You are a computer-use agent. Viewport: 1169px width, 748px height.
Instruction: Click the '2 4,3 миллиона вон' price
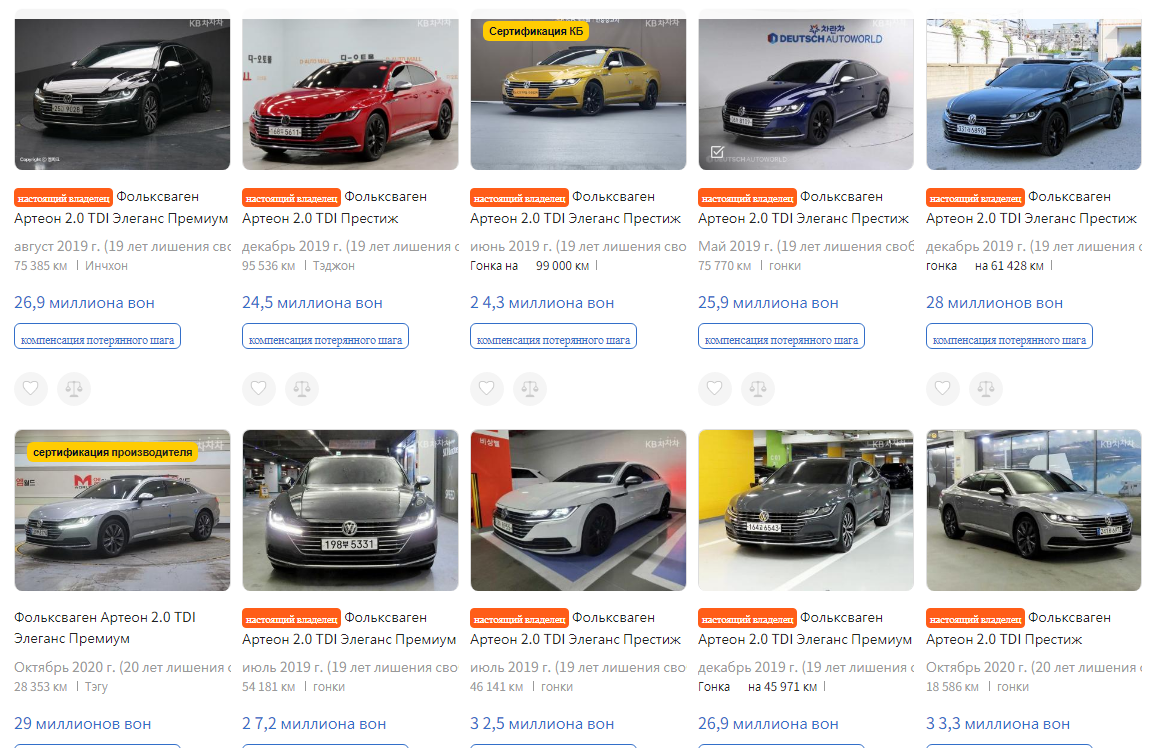[542, 303]
